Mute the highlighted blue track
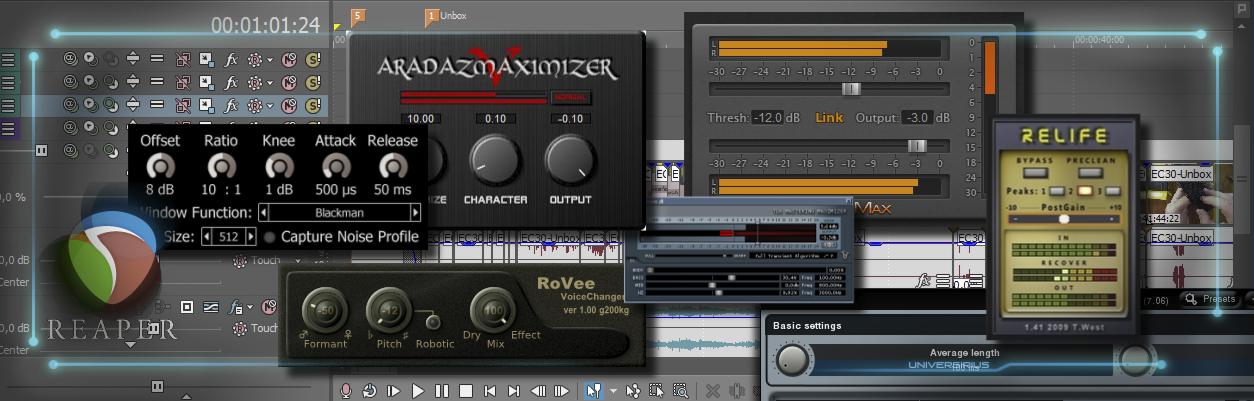 point(288,104)
